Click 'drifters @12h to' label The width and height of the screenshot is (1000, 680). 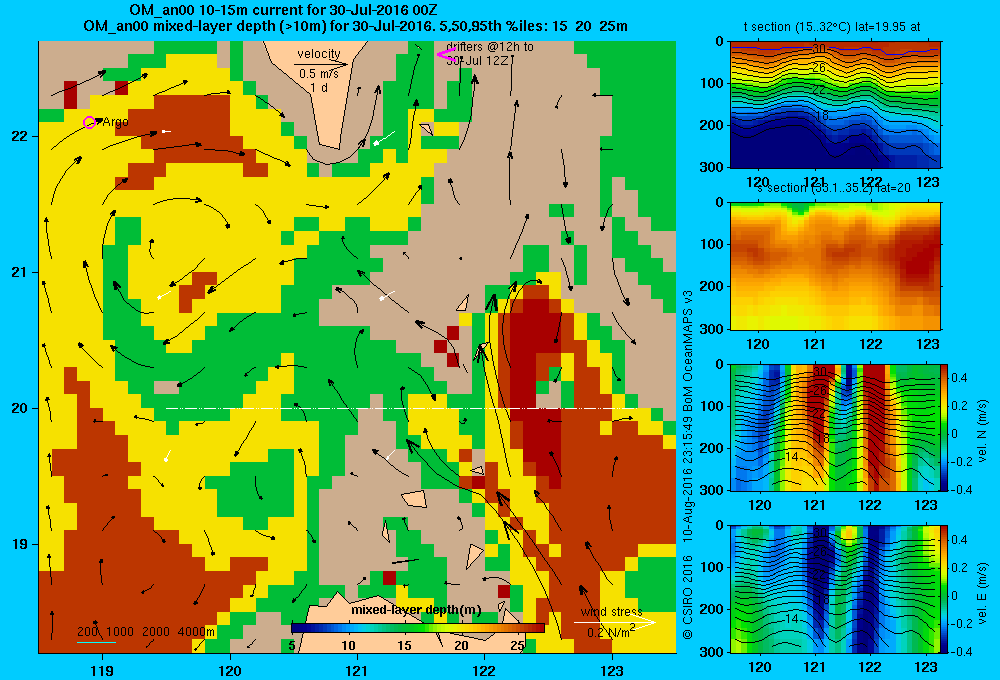pos(490,47)
